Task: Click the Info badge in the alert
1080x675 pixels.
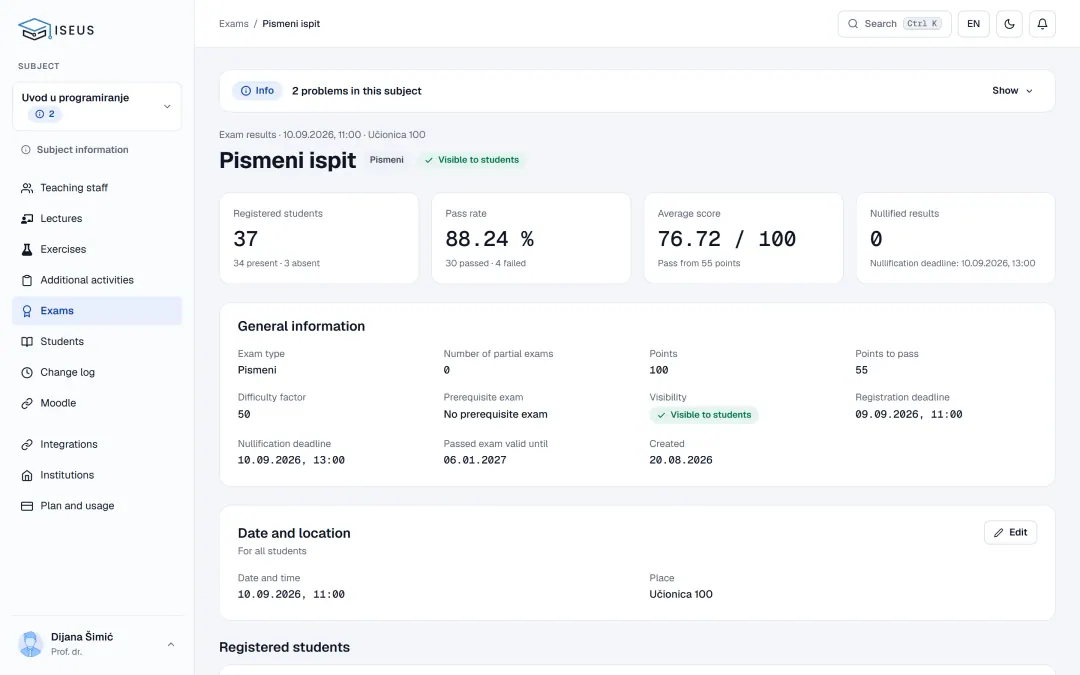Action: pos(258,91)
